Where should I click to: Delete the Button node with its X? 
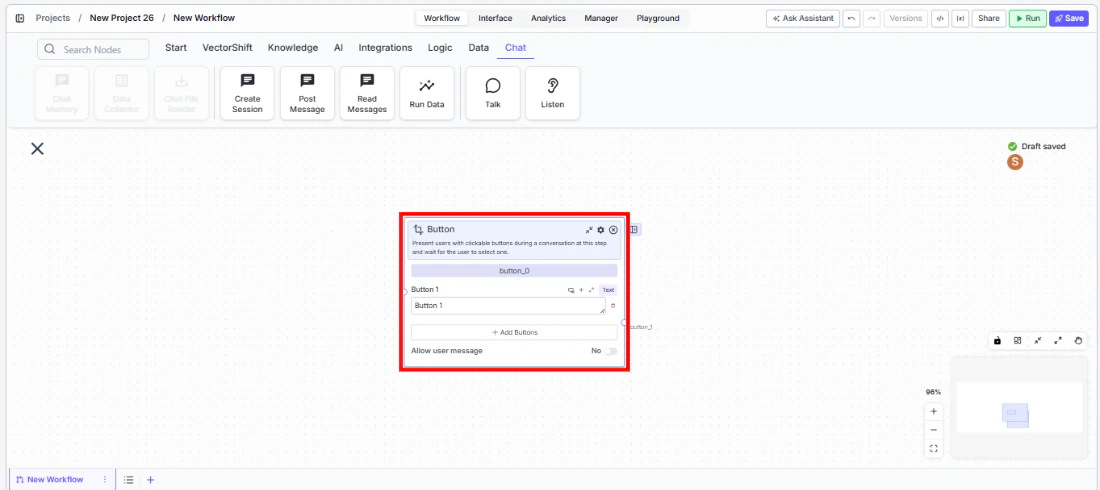[613, 230]
